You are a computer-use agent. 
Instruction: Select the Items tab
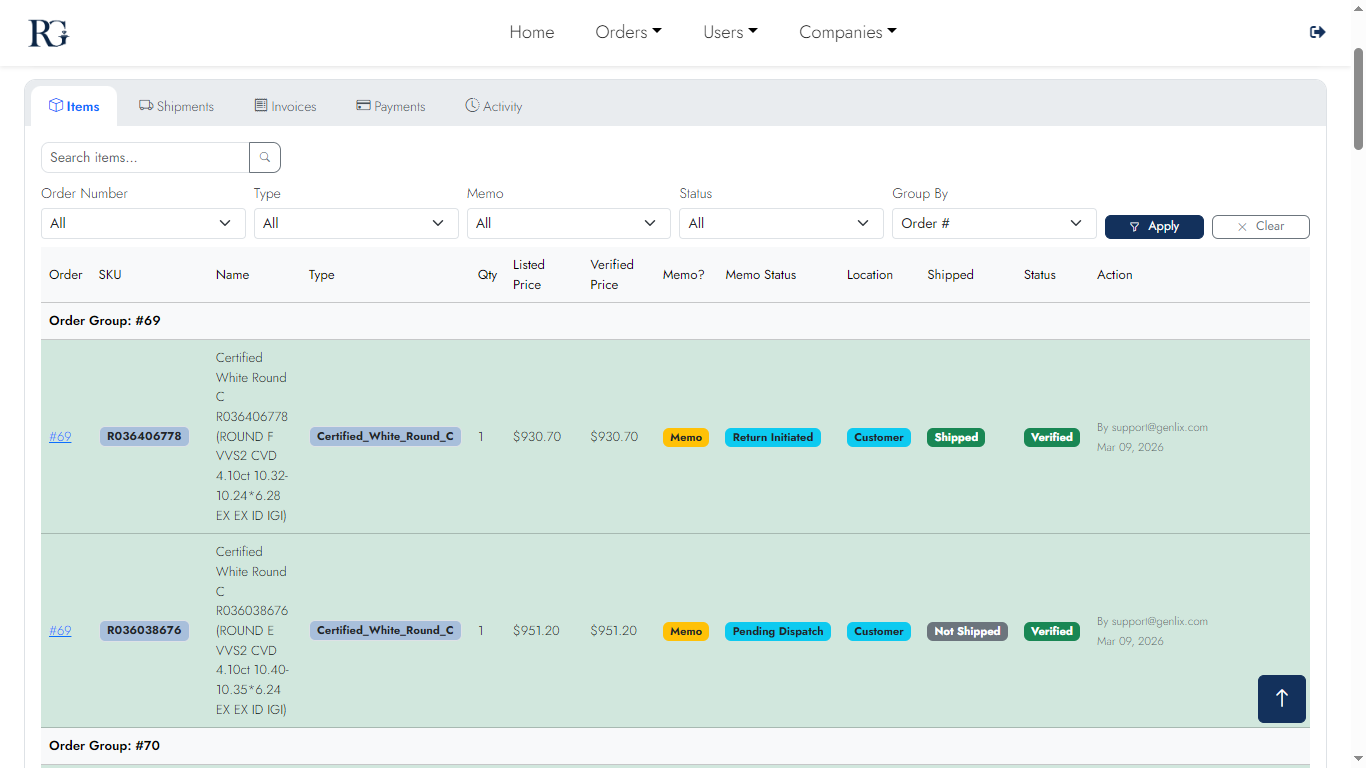click(74, 106)
